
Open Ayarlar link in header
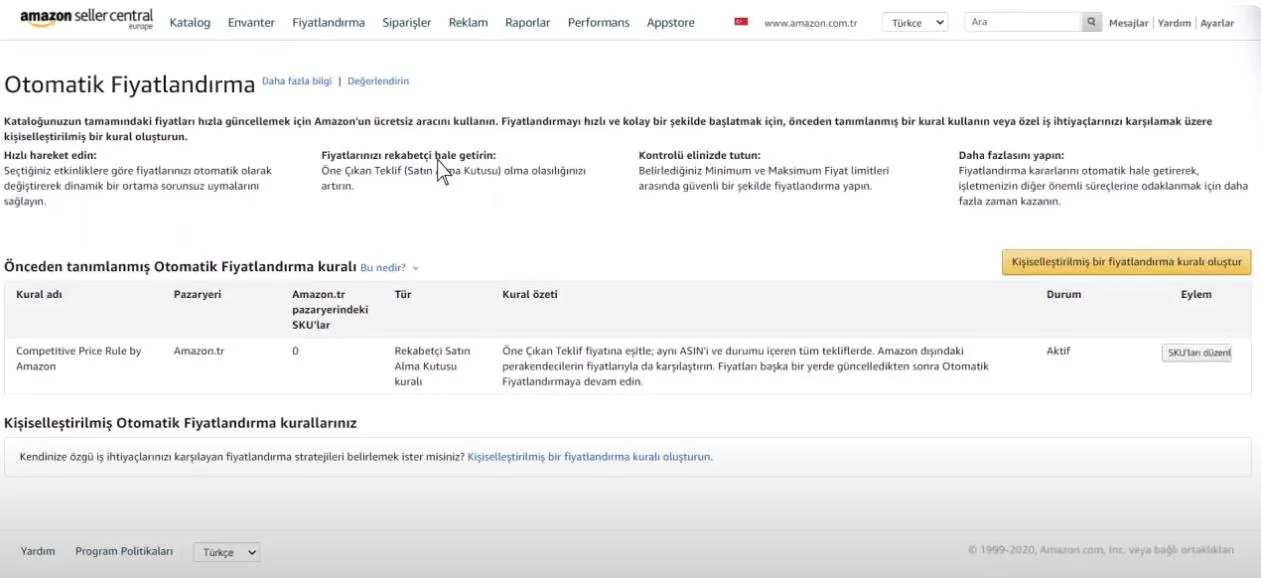pyautogui.click(x=1217, y=23)
